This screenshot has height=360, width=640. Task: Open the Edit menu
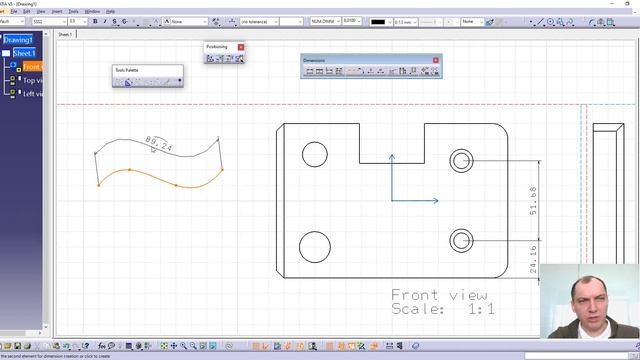[x=27, y=11]
